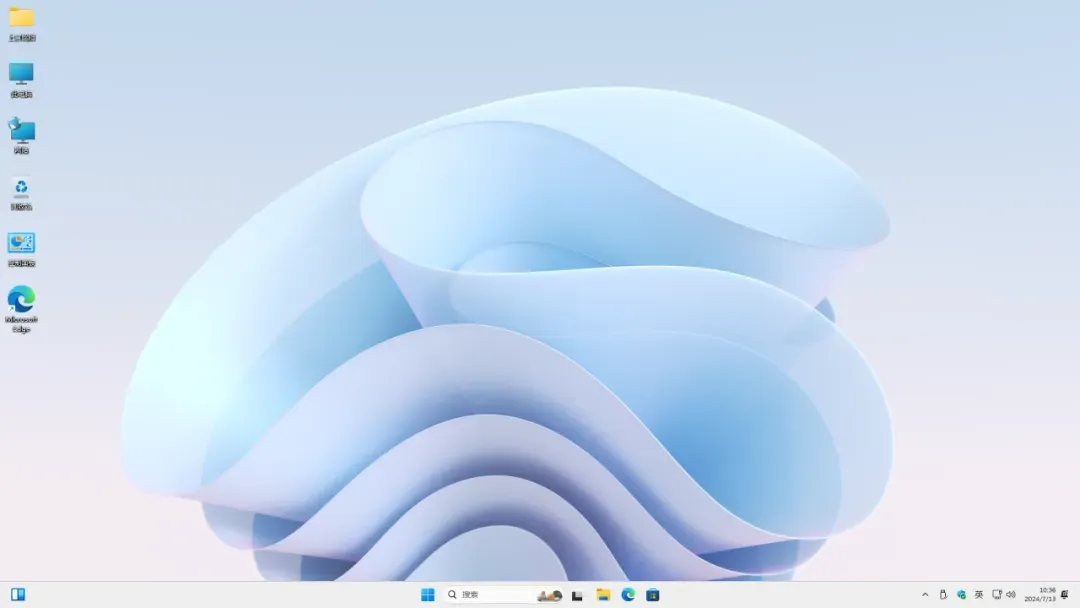Launch Microsoft Edge from the taskbar
Screen dimensions: 1080x608
coord(628,594)
